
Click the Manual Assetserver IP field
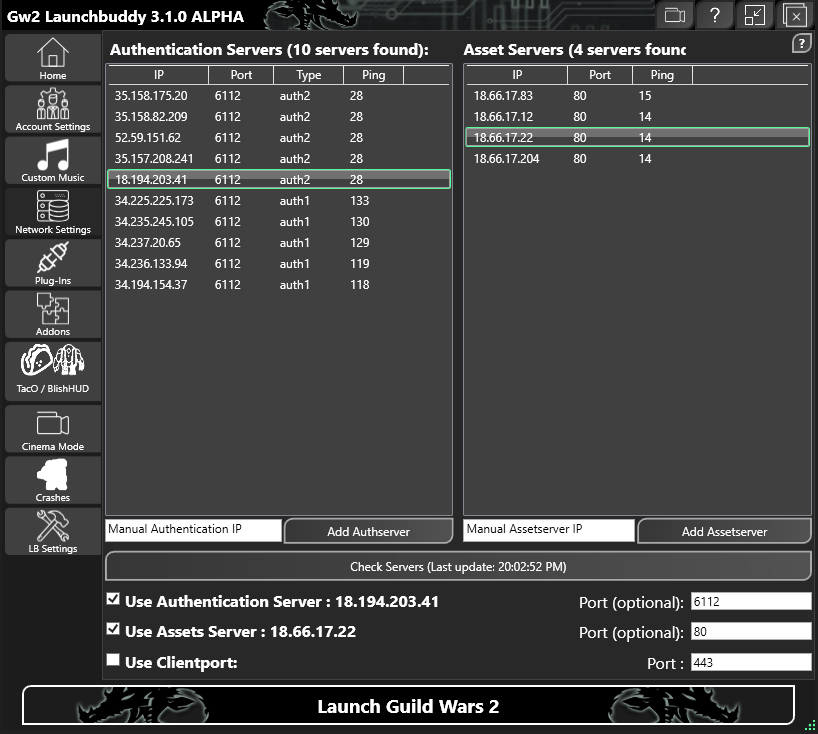549,530
